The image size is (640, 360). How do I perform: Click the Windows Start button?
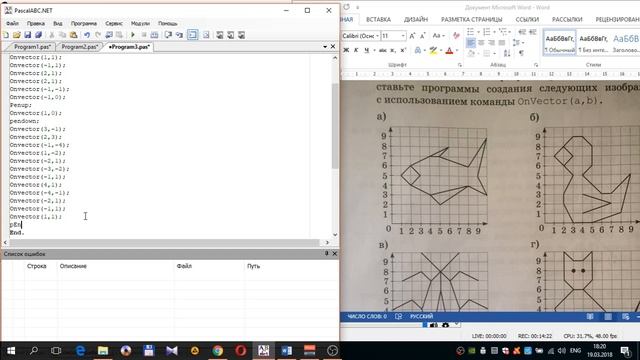11,351
